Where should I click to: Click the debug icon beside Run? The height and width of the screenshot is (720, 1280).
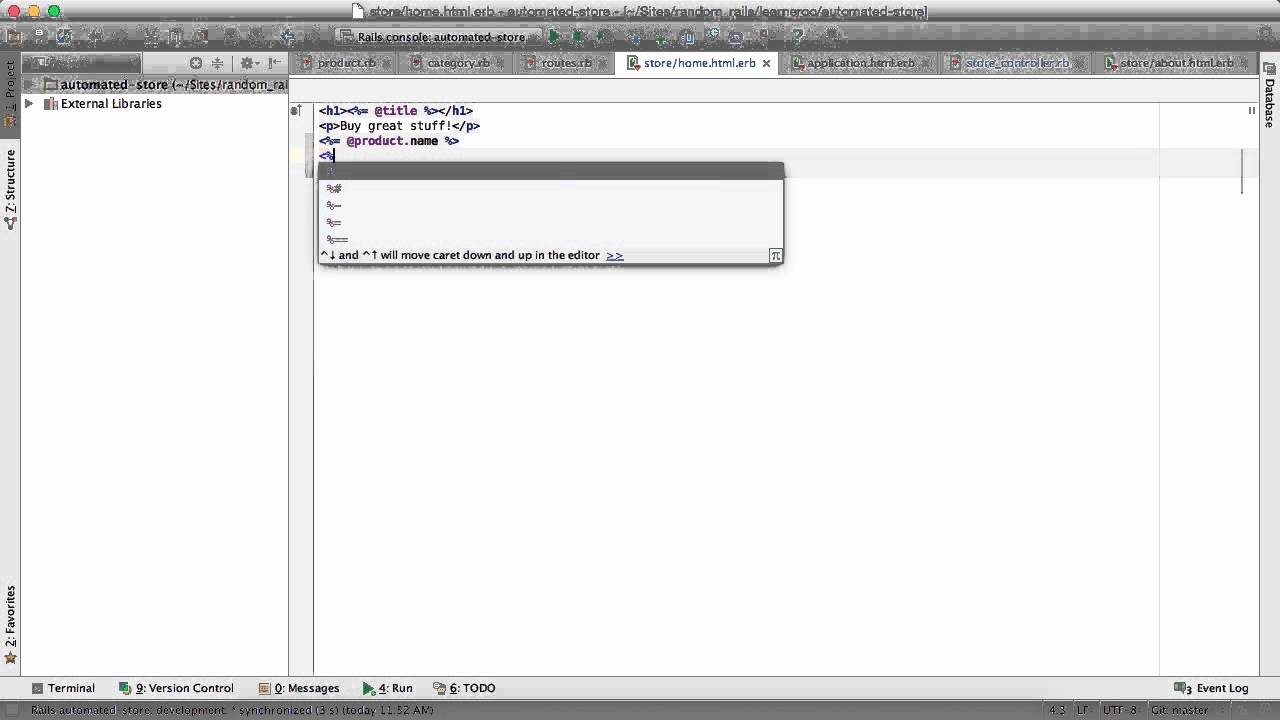coord(577,36)
